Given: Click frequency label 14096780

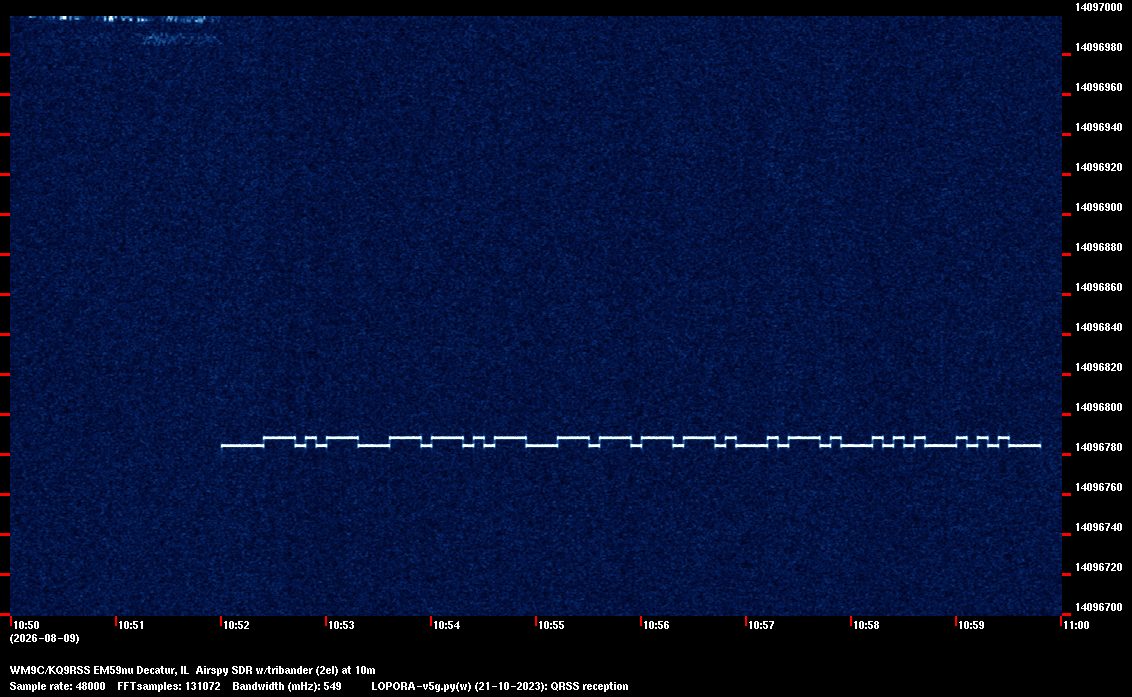Looking at the screenshot, I should pyautogui.click(x=1099, y=447).
